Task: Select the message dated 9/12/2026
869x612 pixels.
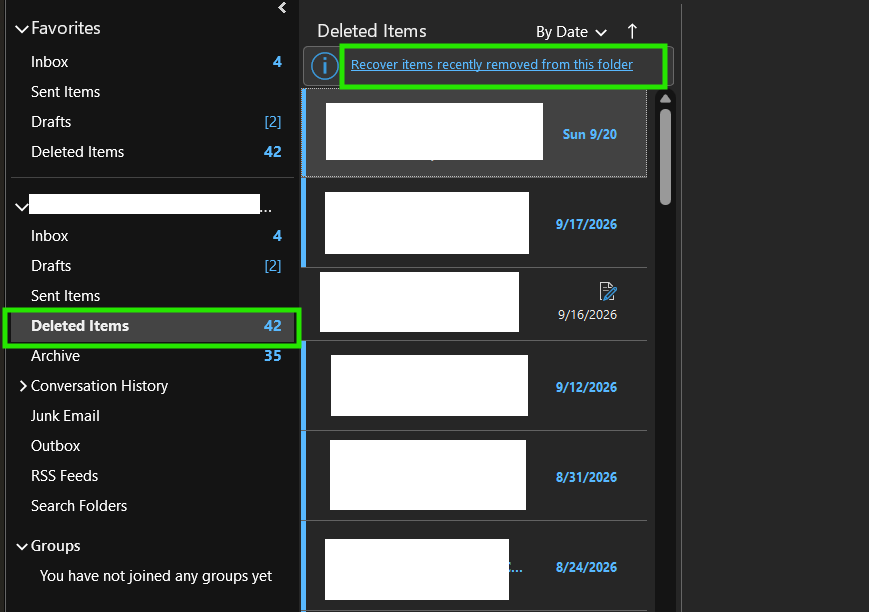Action: 474,385
